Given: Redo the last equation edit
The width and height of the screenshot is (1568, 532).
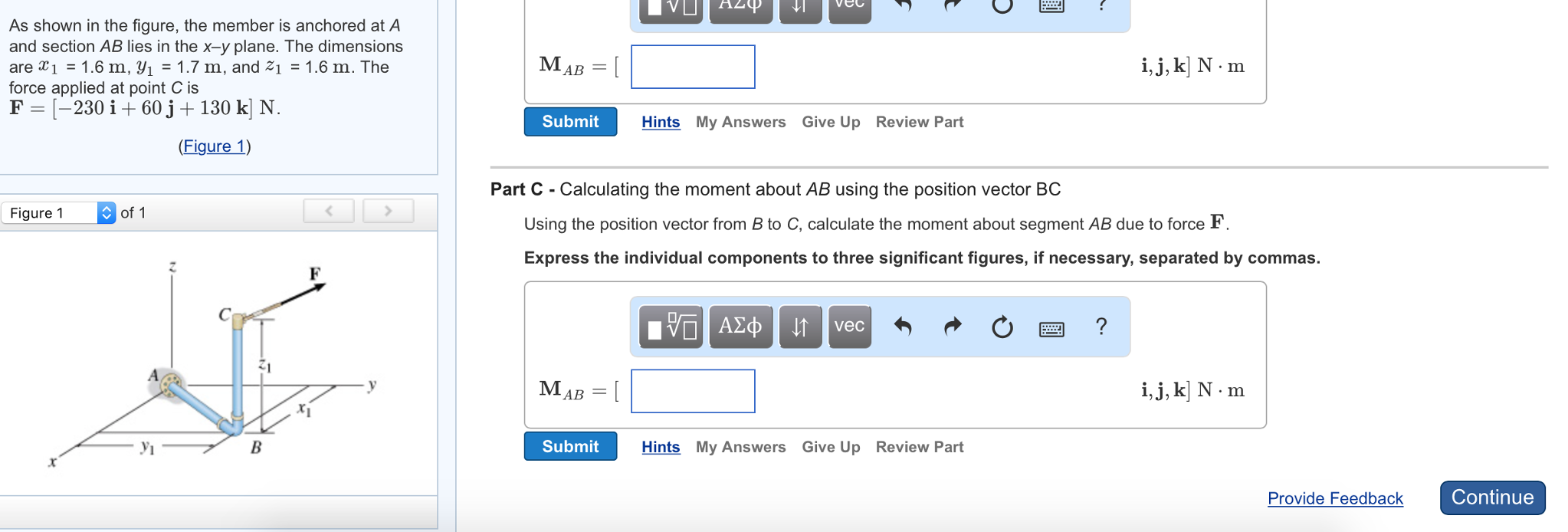Looking at the screenshot, I should click(x=951, y=327).
